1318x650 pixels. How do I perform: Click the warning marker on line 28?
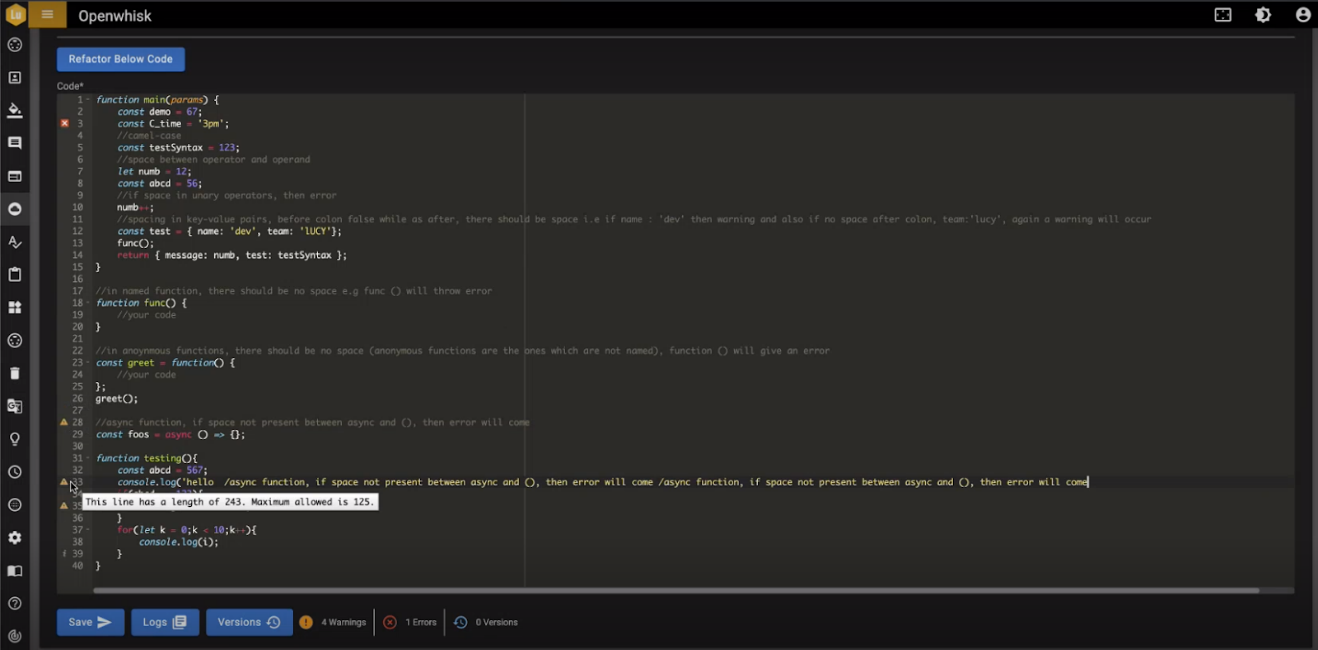[65, 422]
